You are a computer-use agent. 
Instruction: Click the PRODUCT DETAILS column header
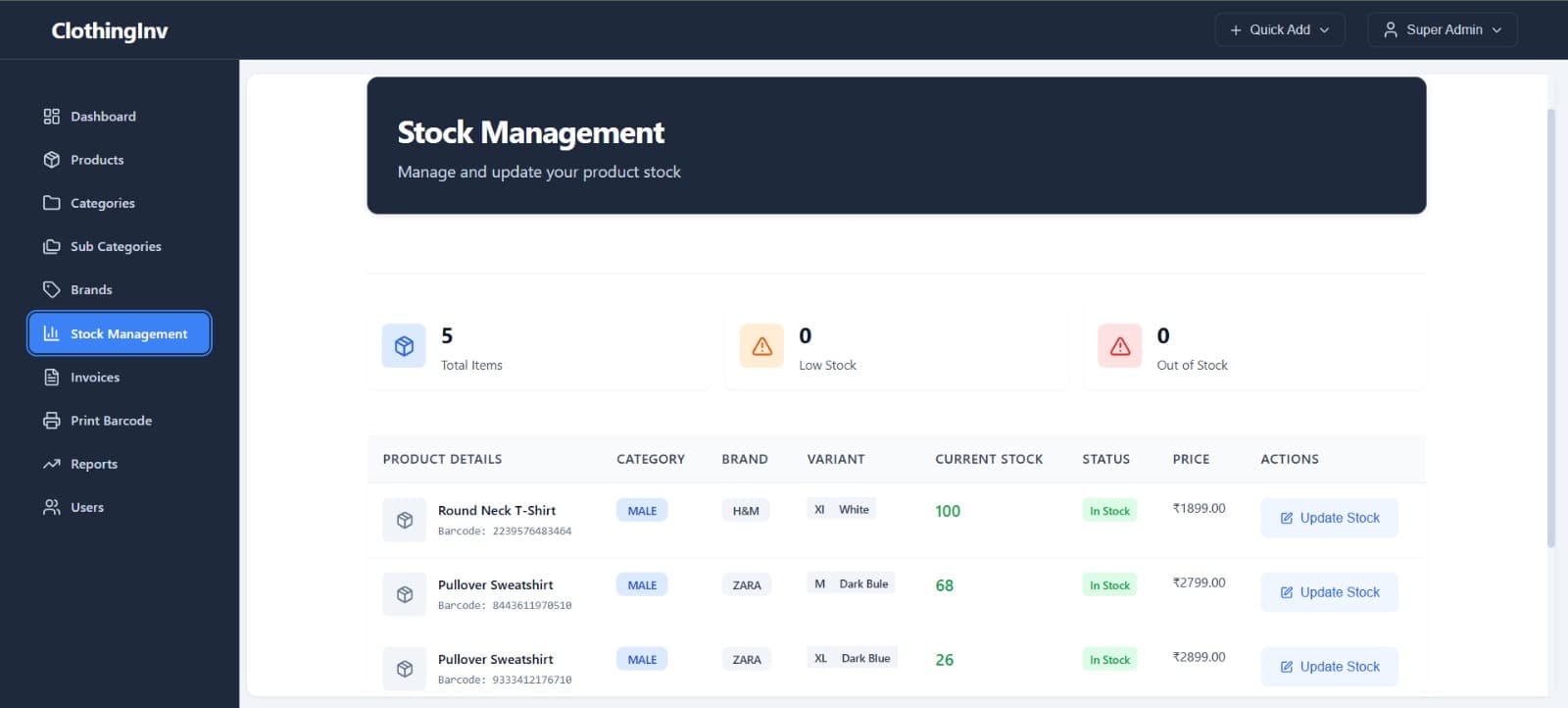pos(442,459)
